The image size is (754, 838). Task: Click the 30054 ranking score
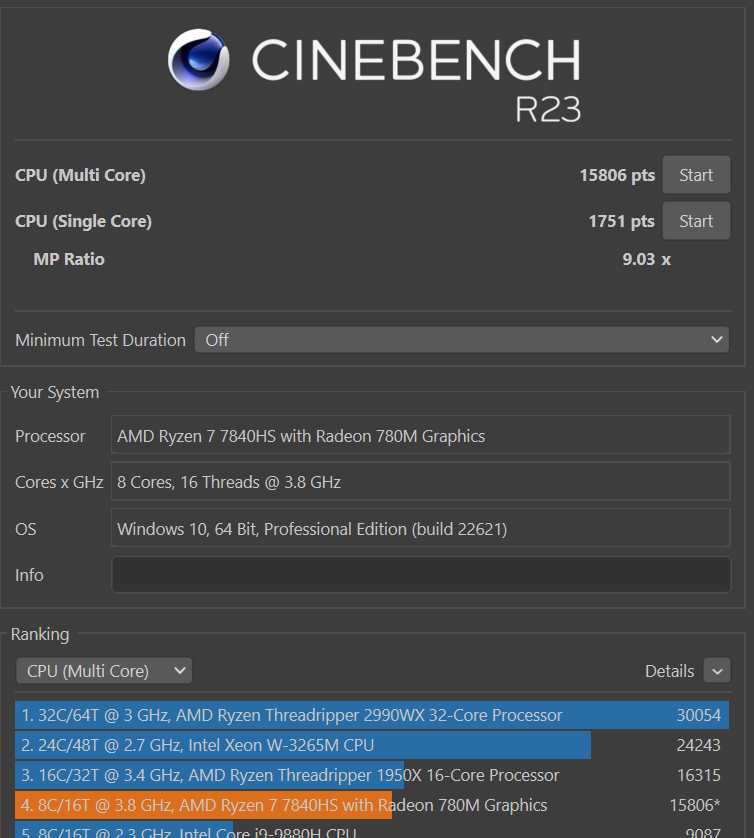coord(698,715)
